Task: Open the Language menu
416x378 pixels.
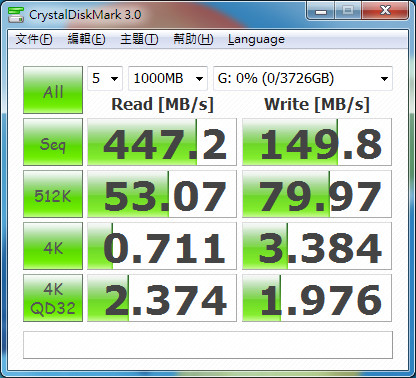Action: 256,39
